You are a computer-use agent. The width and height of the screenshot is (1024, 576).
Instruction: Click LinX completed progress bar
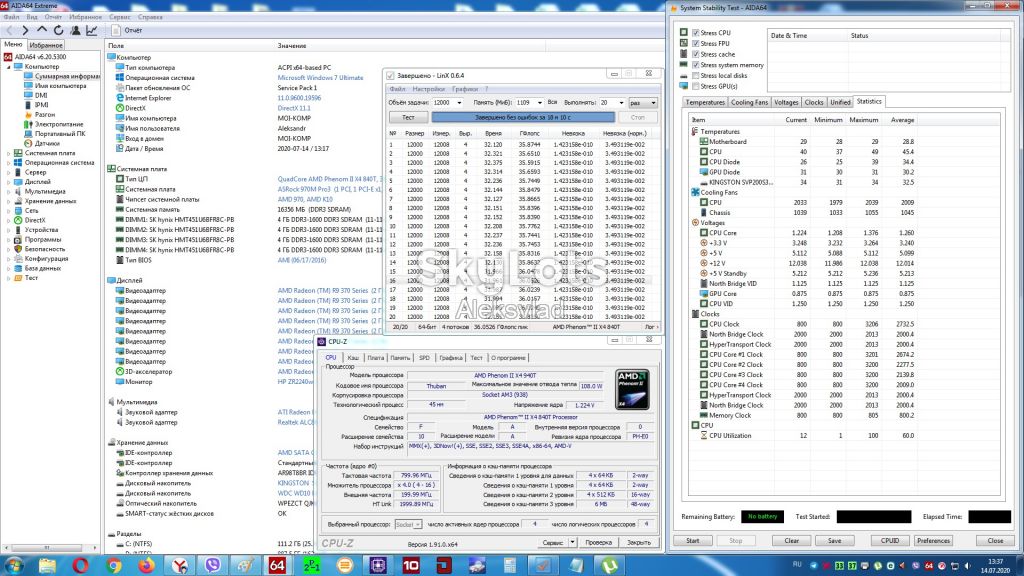click(522, 118)
